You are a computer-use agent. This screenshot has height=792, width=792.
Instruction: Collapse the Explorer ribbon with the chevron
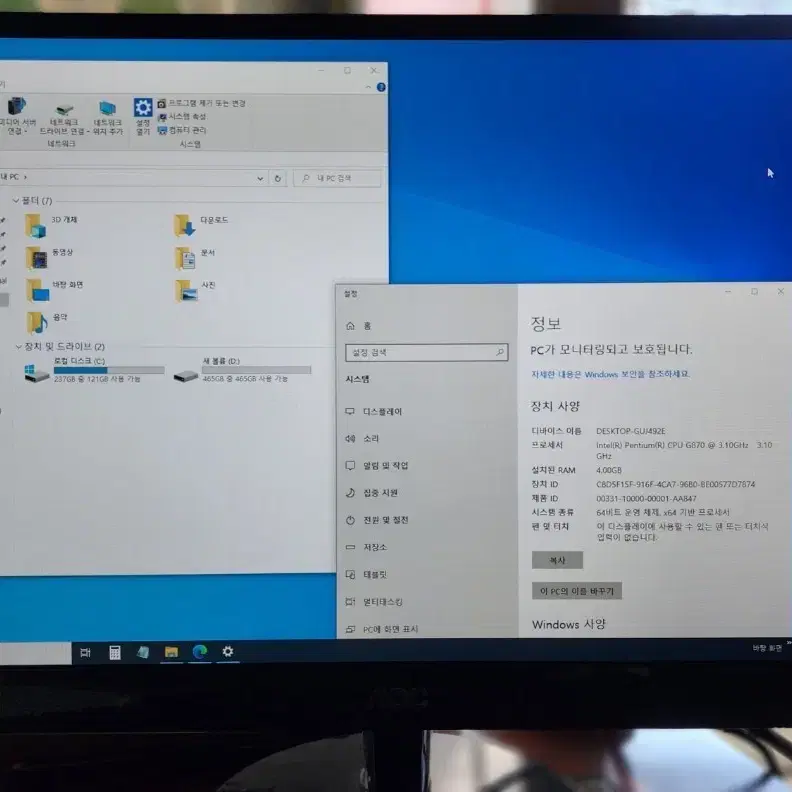pyautogui.click(x=368, y=87)
